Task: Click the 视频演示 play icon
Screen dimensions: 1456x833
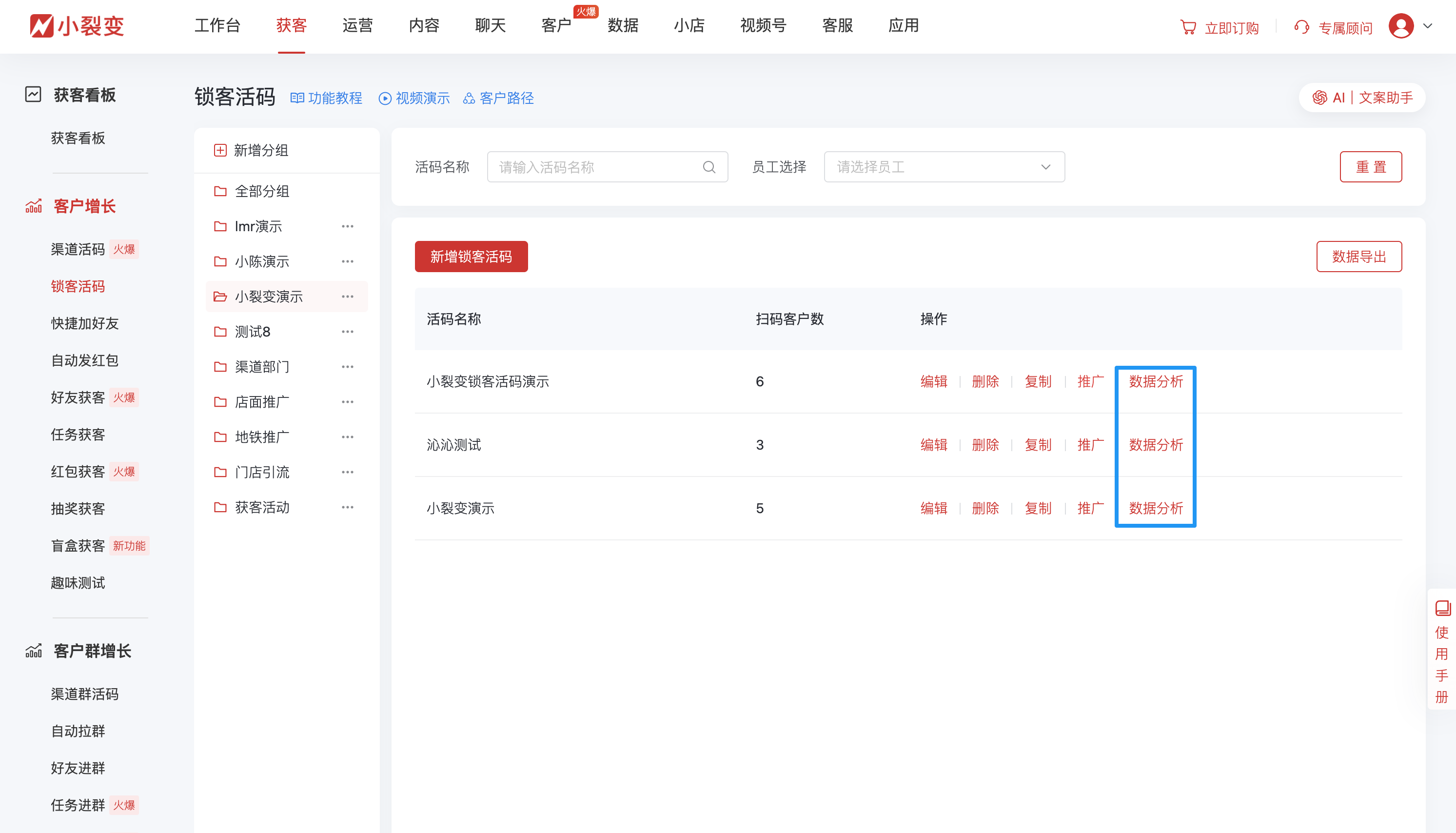Action: click(385, 99)
